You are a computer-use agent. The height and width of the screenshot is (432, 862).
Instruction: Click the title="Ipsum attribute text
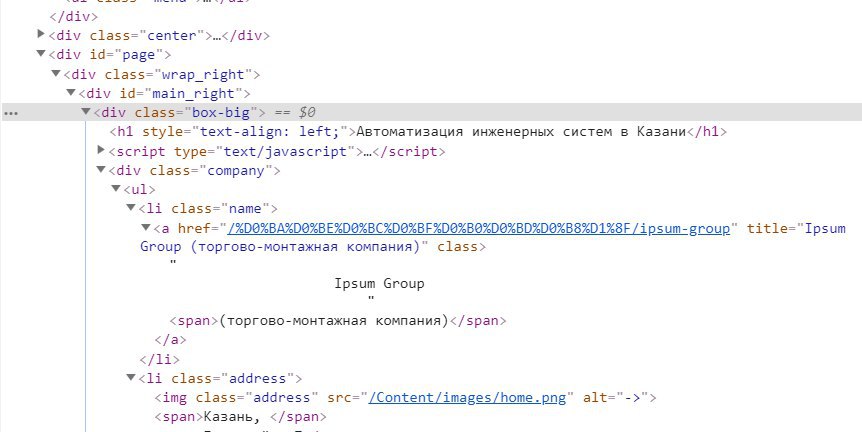(796, 228)
